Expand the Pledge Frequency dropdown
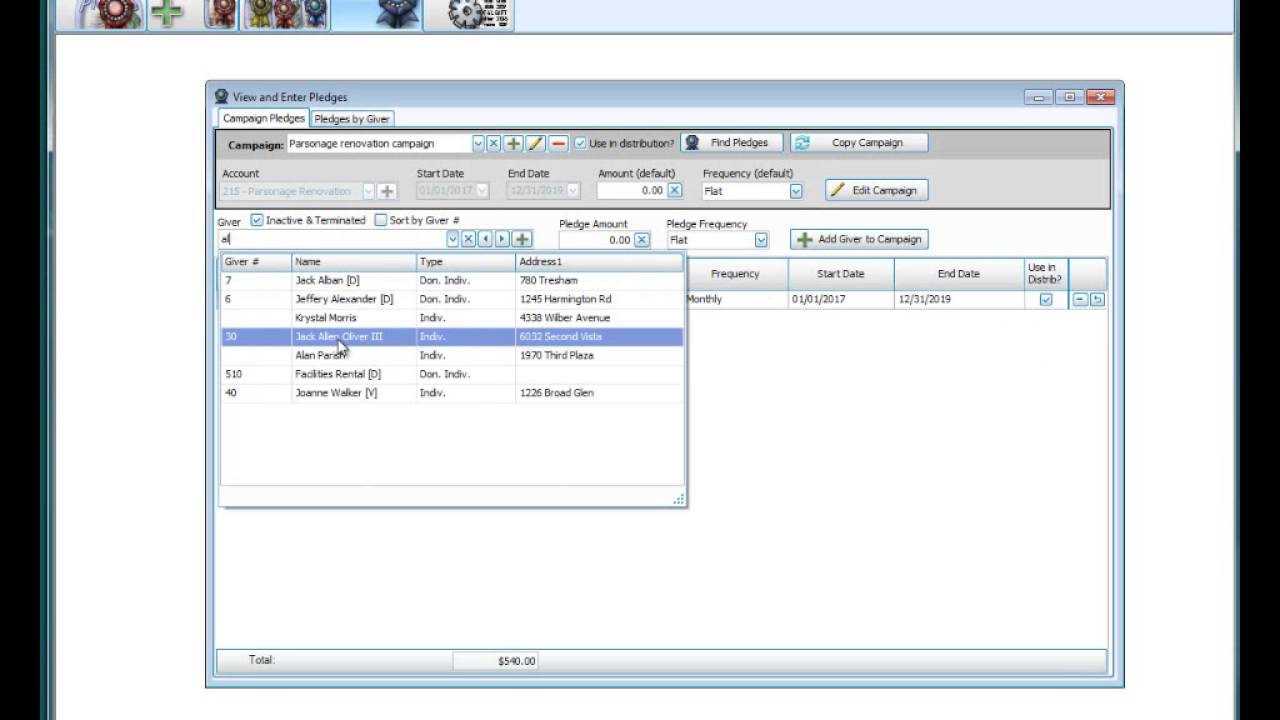The image size is (1280, 720). tap(761, 240)
